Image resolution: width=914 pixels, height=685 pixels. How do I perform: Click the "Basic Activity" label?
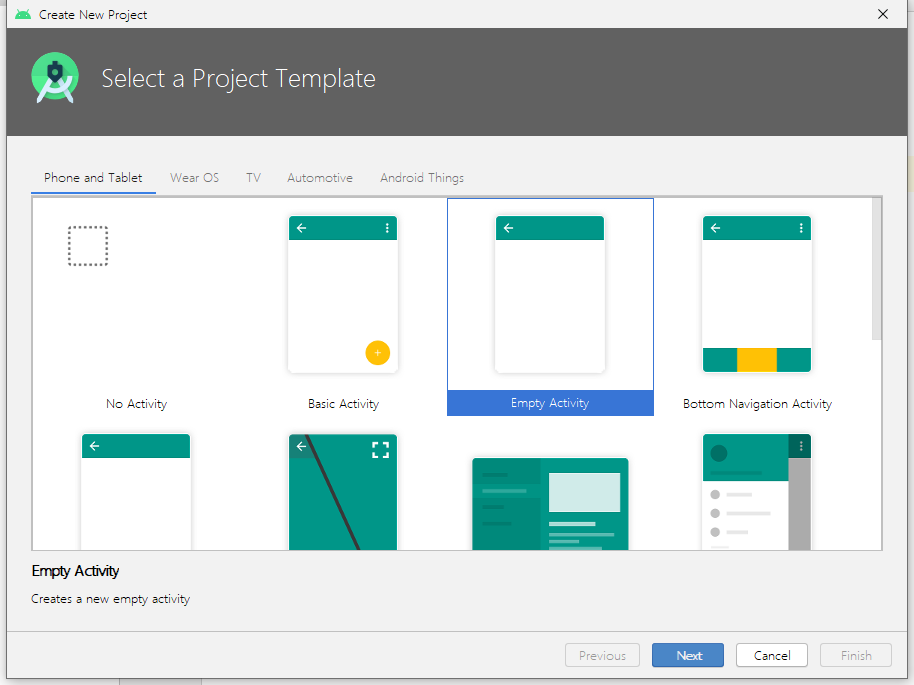(x=343, y=403)
